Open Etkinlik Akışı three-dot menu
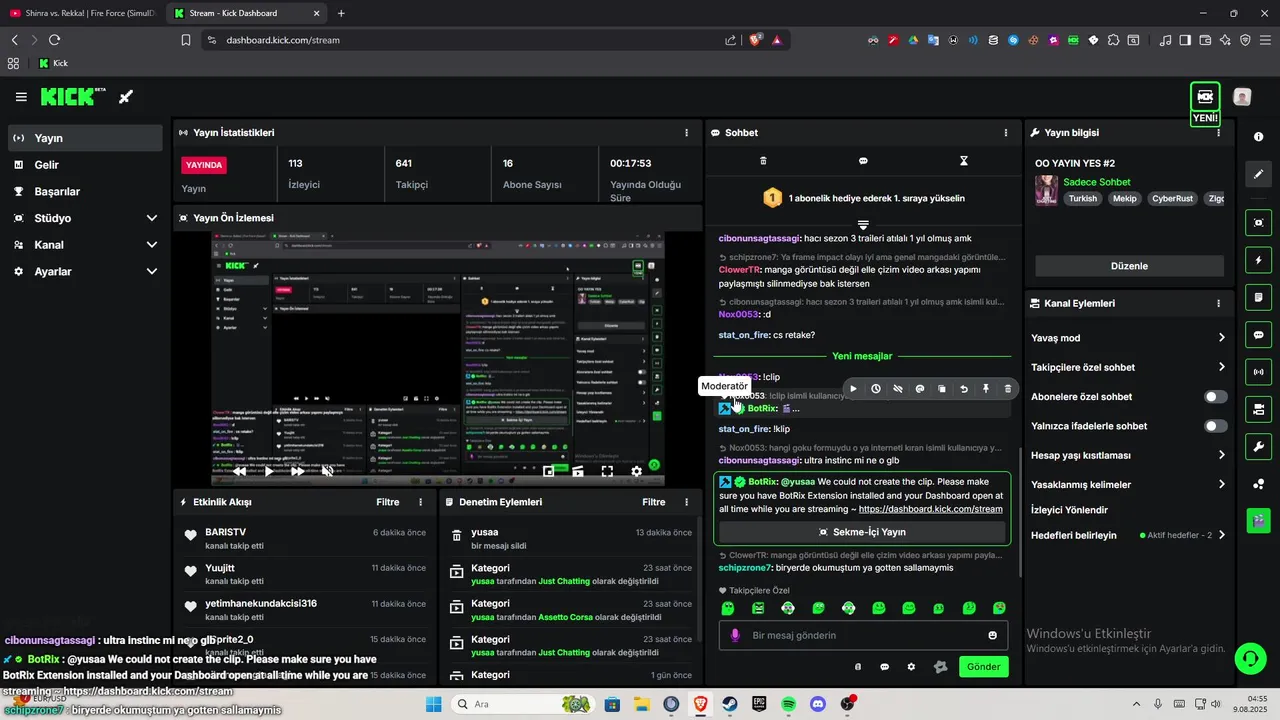 (420, 502)
